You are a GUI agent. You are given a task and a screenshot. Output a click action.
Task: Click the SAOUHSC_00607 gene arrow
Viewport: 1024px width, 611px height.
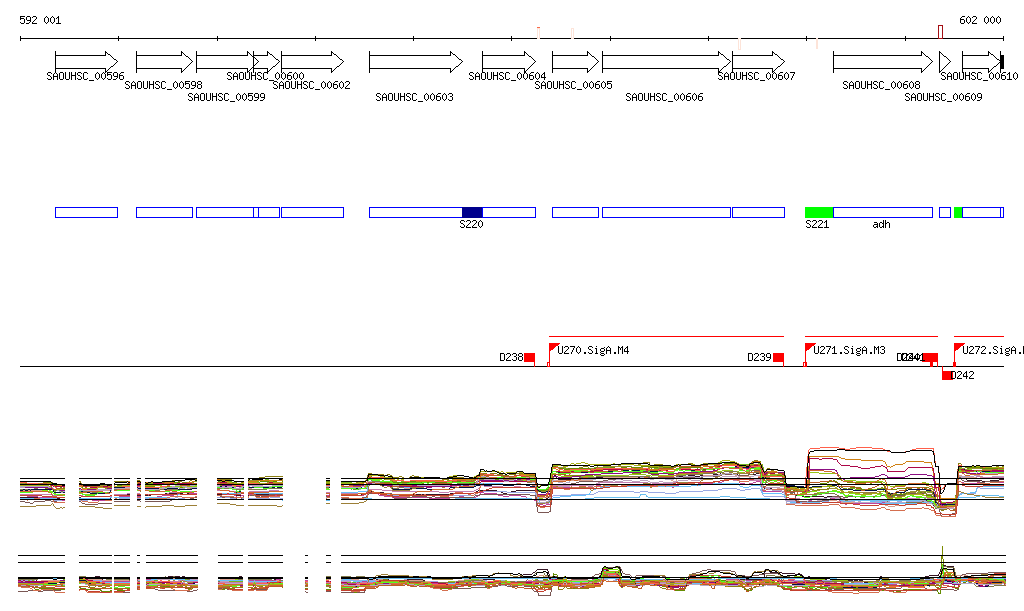coord(758,62)
